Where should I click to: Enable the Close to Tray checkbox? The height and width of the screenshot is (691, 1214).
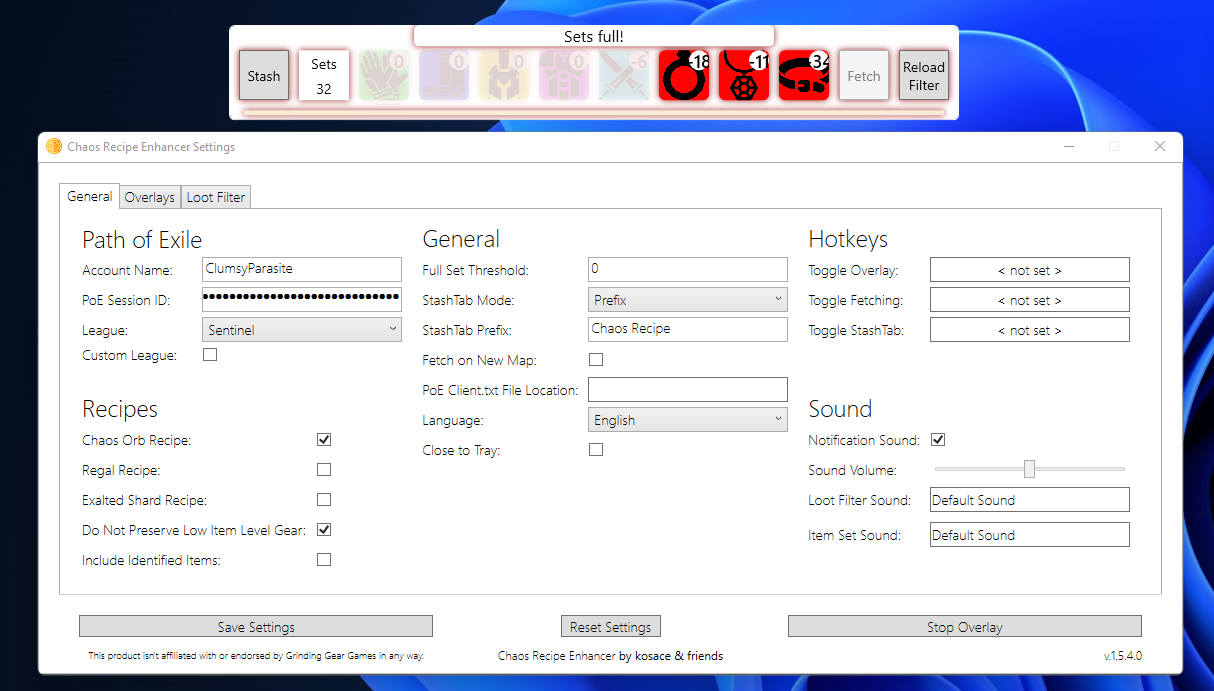[x=596, y=449]
